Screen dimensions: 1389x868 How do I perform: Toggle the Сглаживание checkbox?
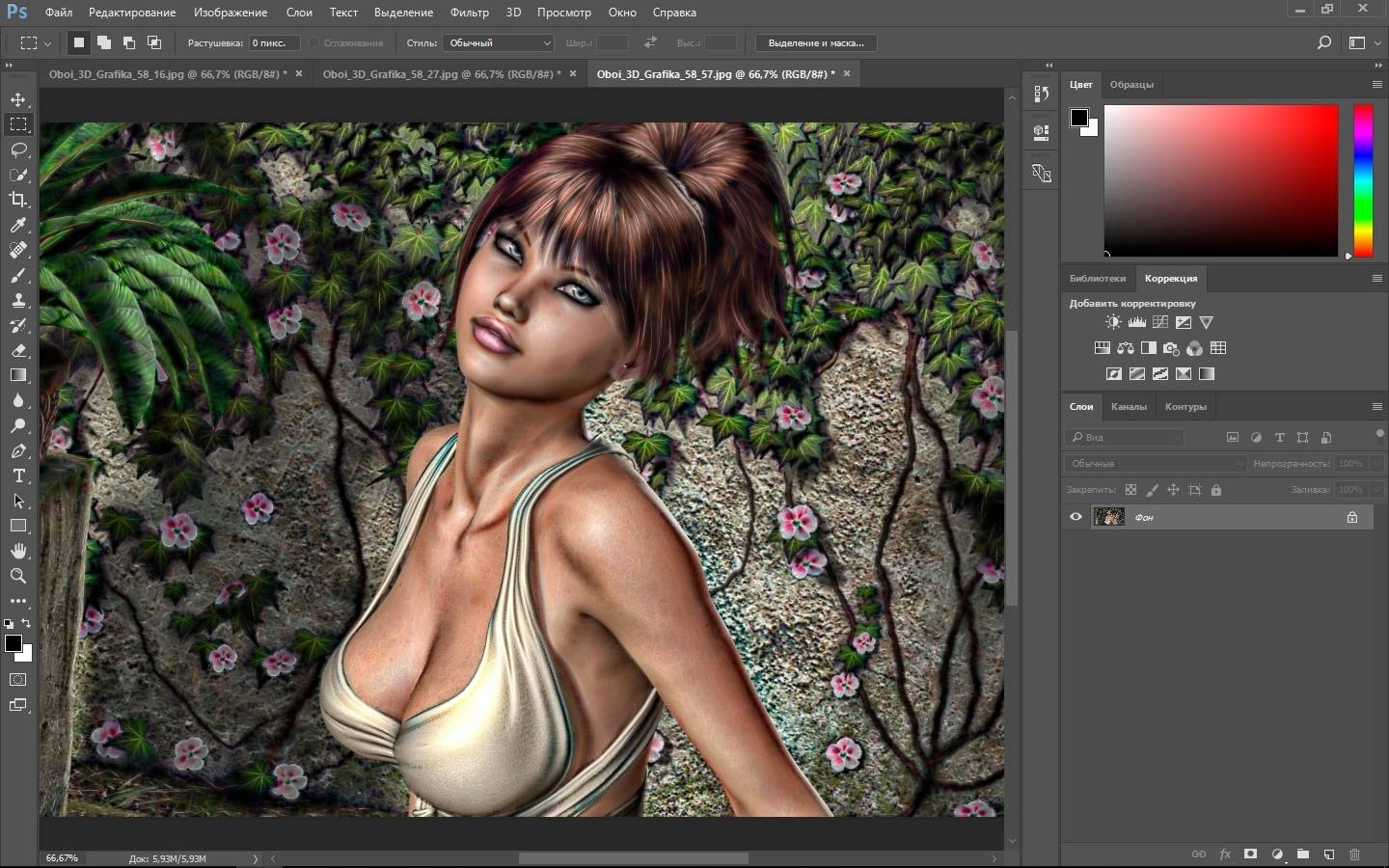[x=313, y=42]
